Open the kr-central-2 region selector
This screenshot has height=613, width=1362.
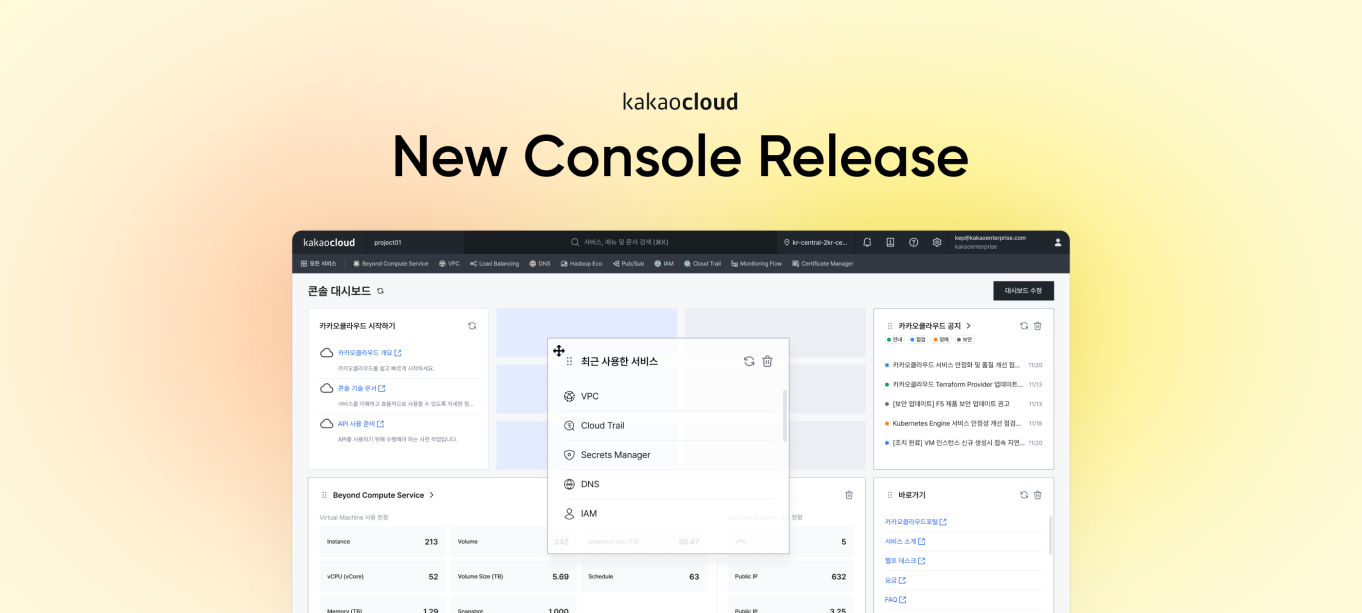click(814, 242)
